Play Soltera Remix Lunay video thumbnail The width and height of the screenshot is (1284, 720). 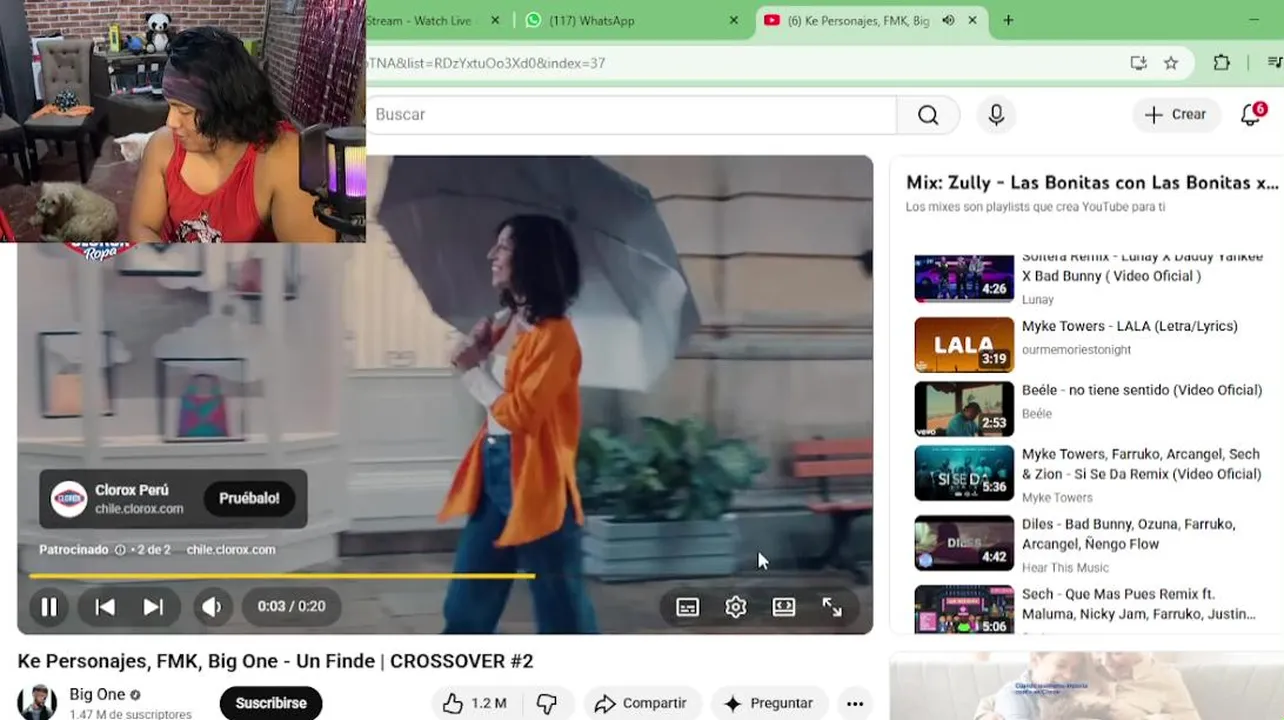pyautogui.click(x=964, y=278)
